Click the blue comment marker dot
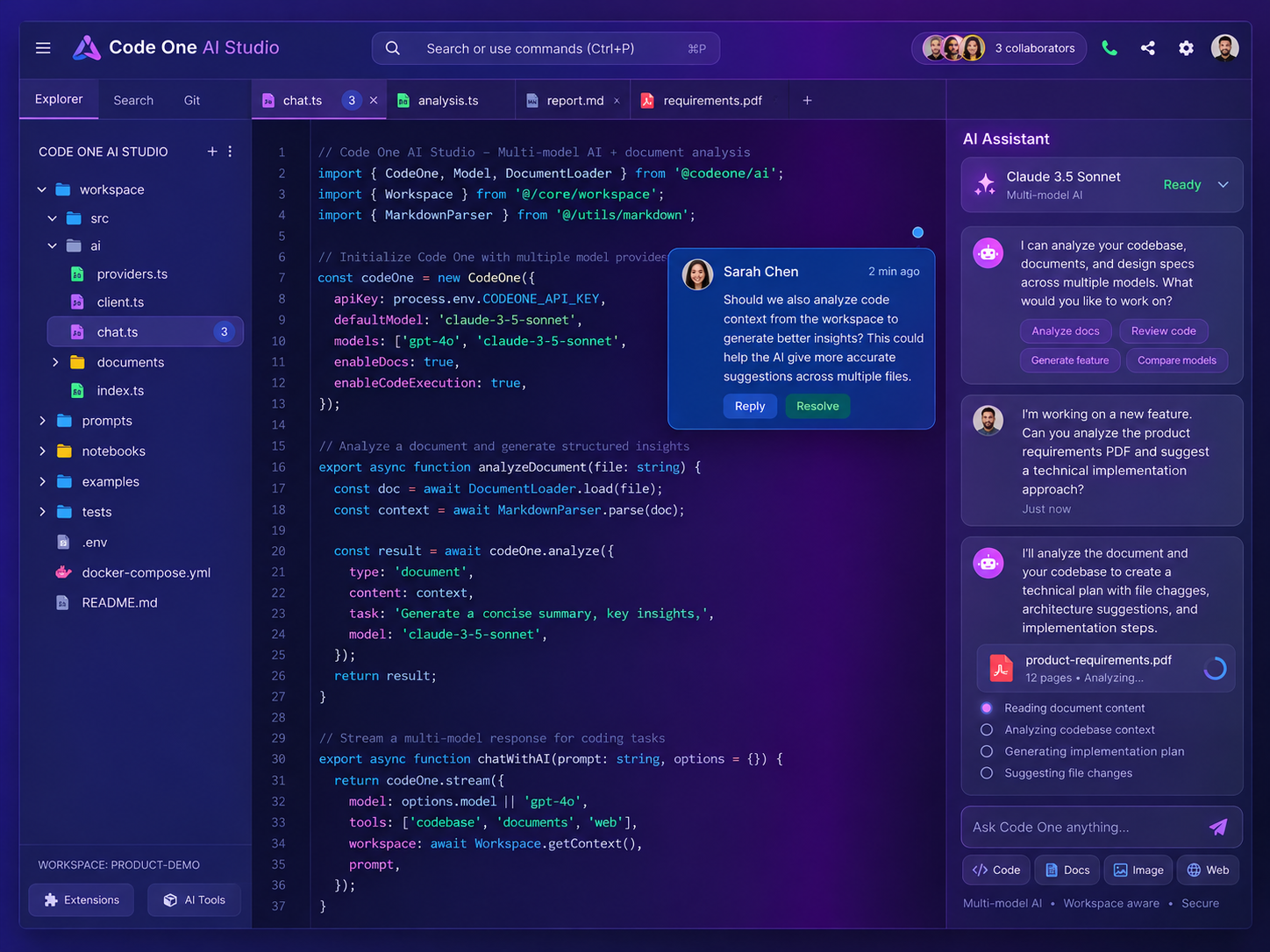Image resolution: width=1270 pixels, height=952 pixels. point(917,232)
